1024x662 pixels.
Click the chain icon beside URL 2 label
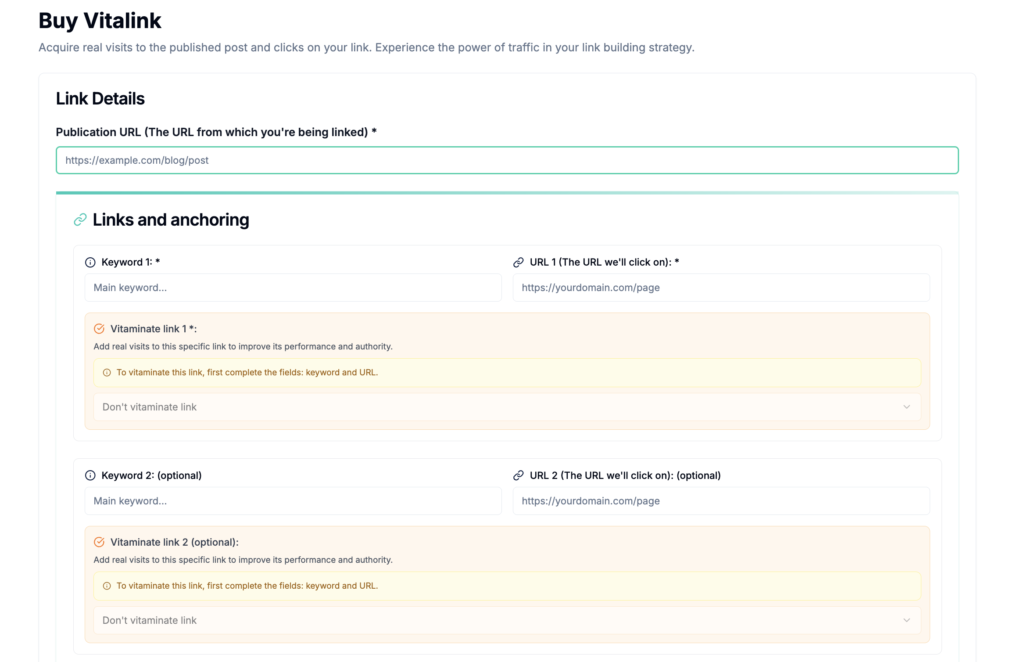[x=518, y=475]
